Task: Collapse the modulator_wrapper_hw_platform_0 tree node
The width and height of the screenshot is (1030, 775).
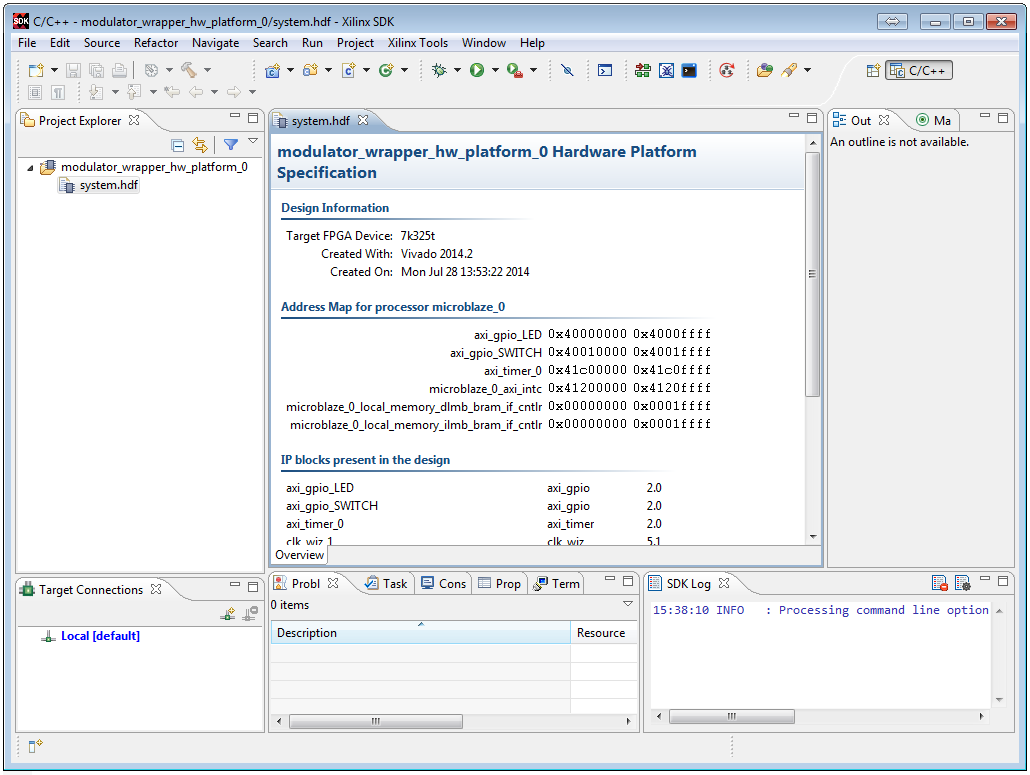Action: (30, 168)
